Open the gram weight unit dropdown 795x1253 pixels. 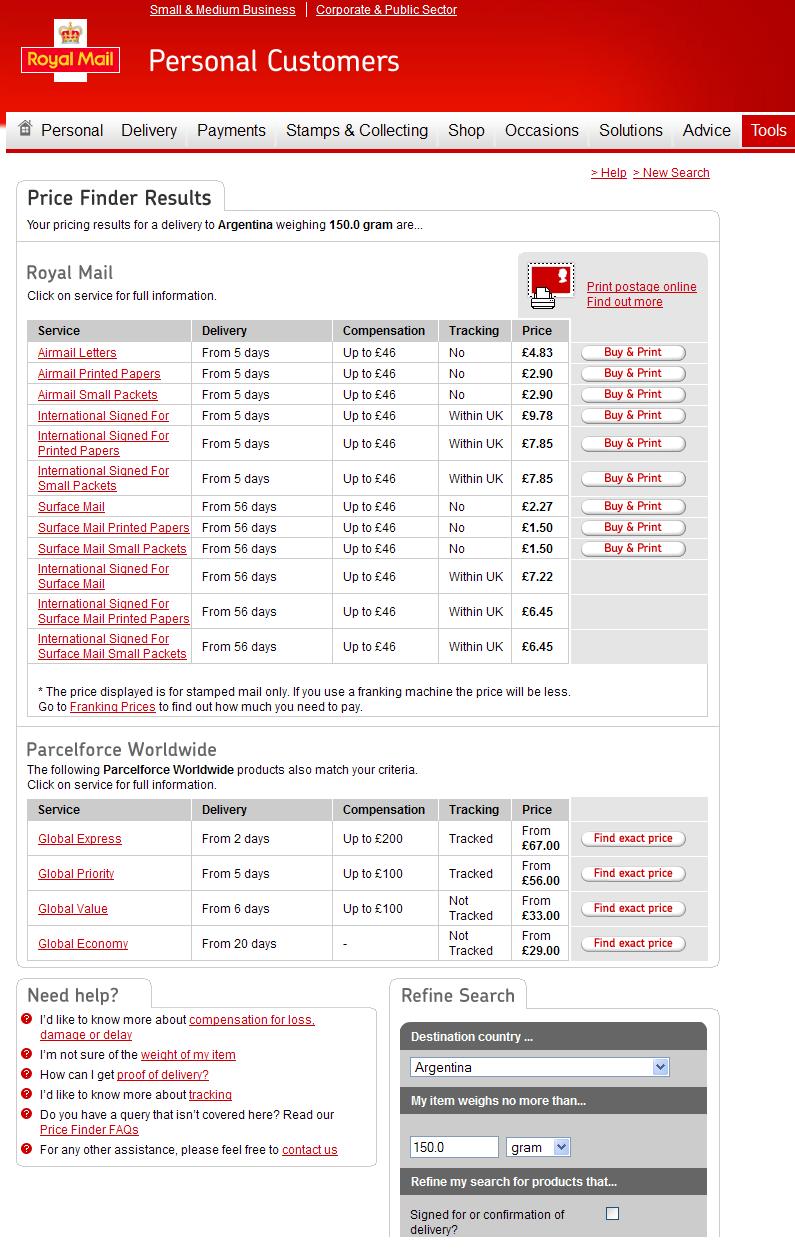[x=538, y=1147]
